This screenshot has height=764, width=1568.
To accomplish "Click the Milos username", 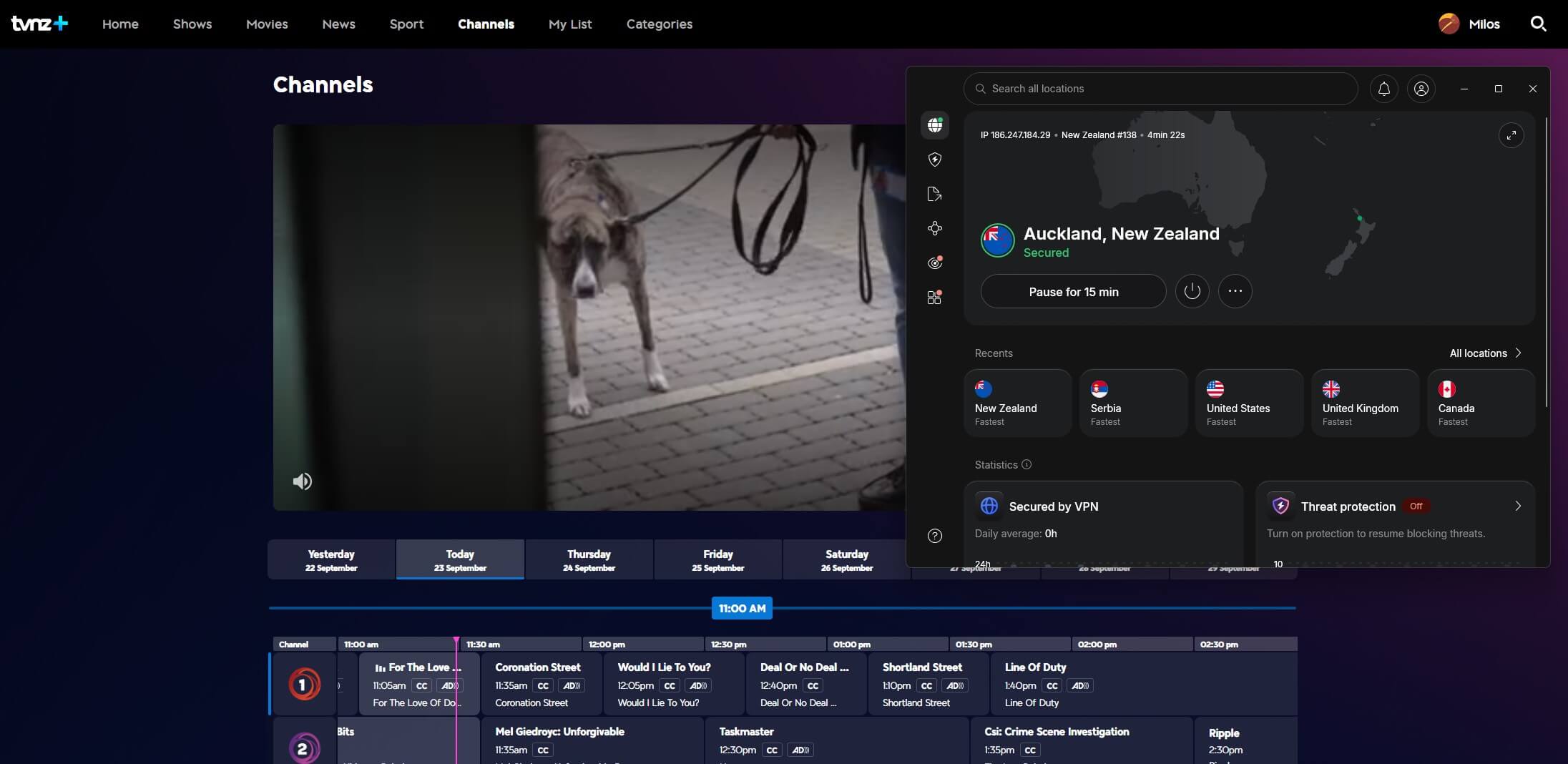I will point(1484,24).
